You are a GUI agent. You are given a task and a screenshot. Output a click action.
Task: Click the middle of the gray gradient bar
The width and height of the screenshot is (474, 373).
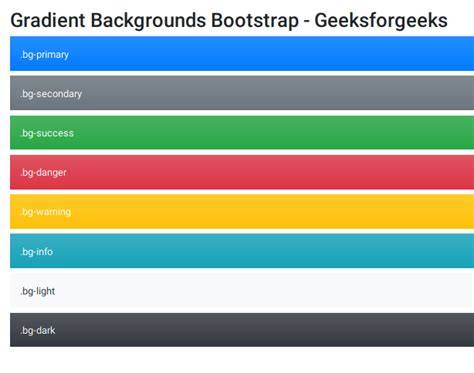pos(242,93)
